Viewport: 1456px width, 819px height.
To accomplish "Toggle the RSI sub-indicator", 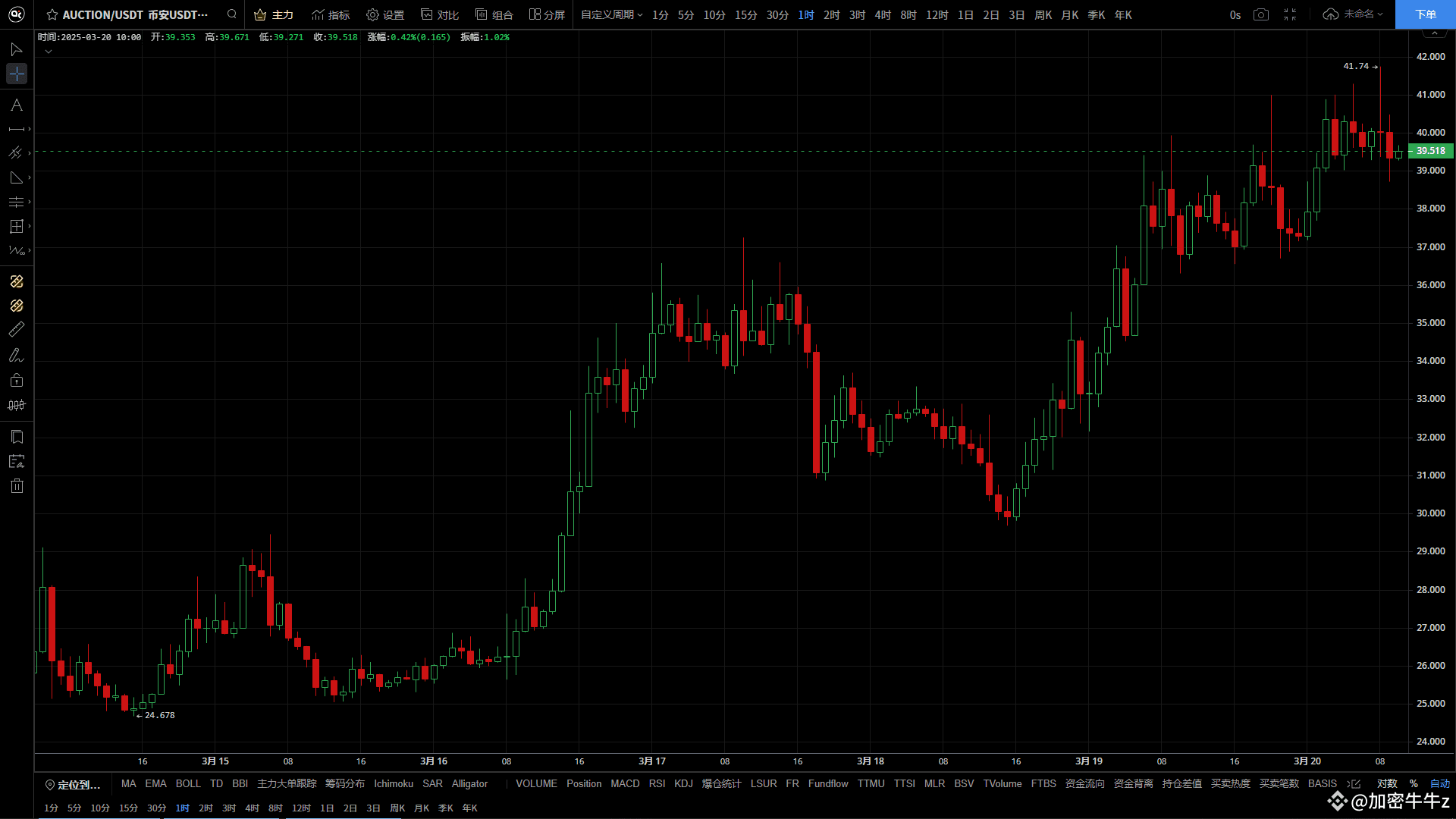I will coord(657,783).
